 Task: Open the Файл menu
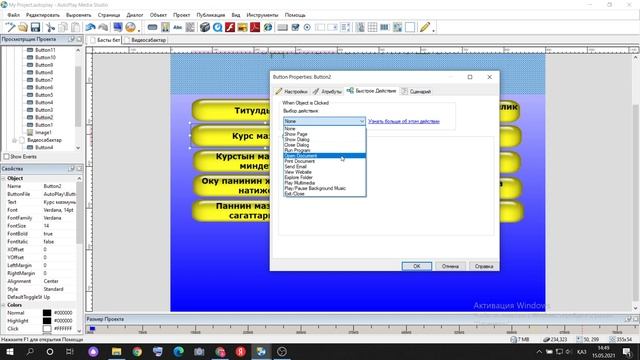tap(13, 15)
